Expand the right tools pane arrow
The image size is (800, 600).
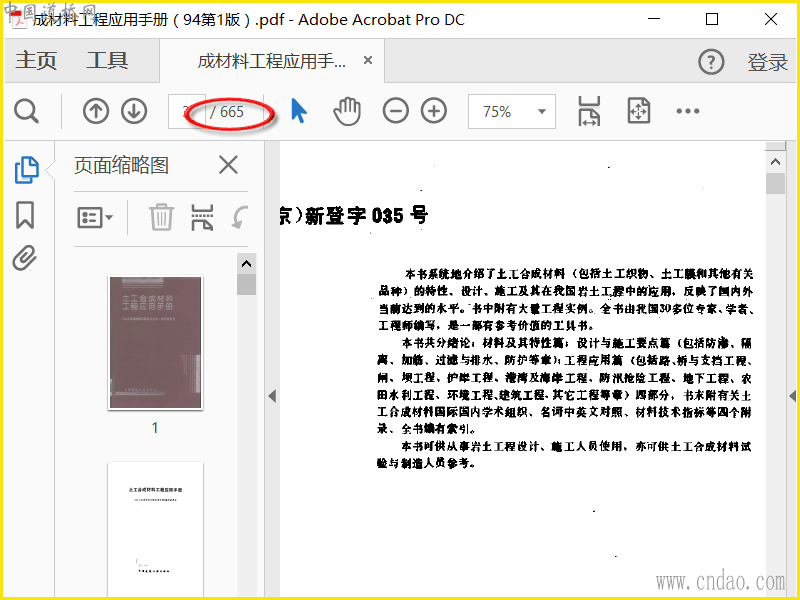[793, 396]
